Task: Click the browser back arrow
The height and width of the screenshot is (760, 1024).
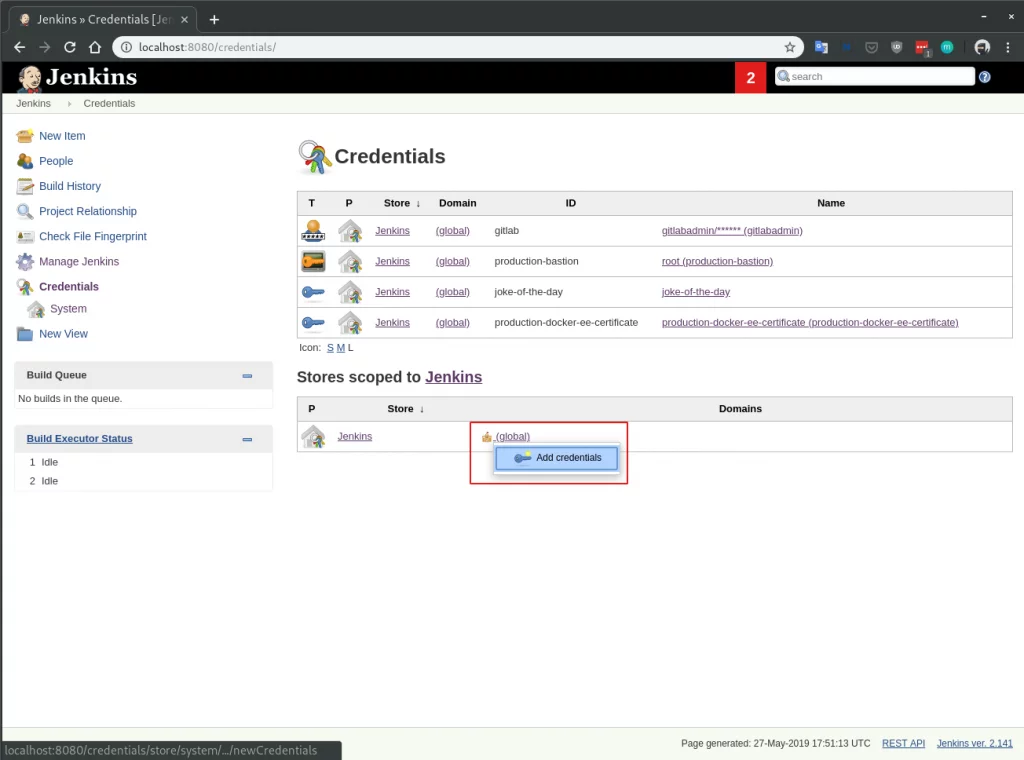Action: coord(20,47)
